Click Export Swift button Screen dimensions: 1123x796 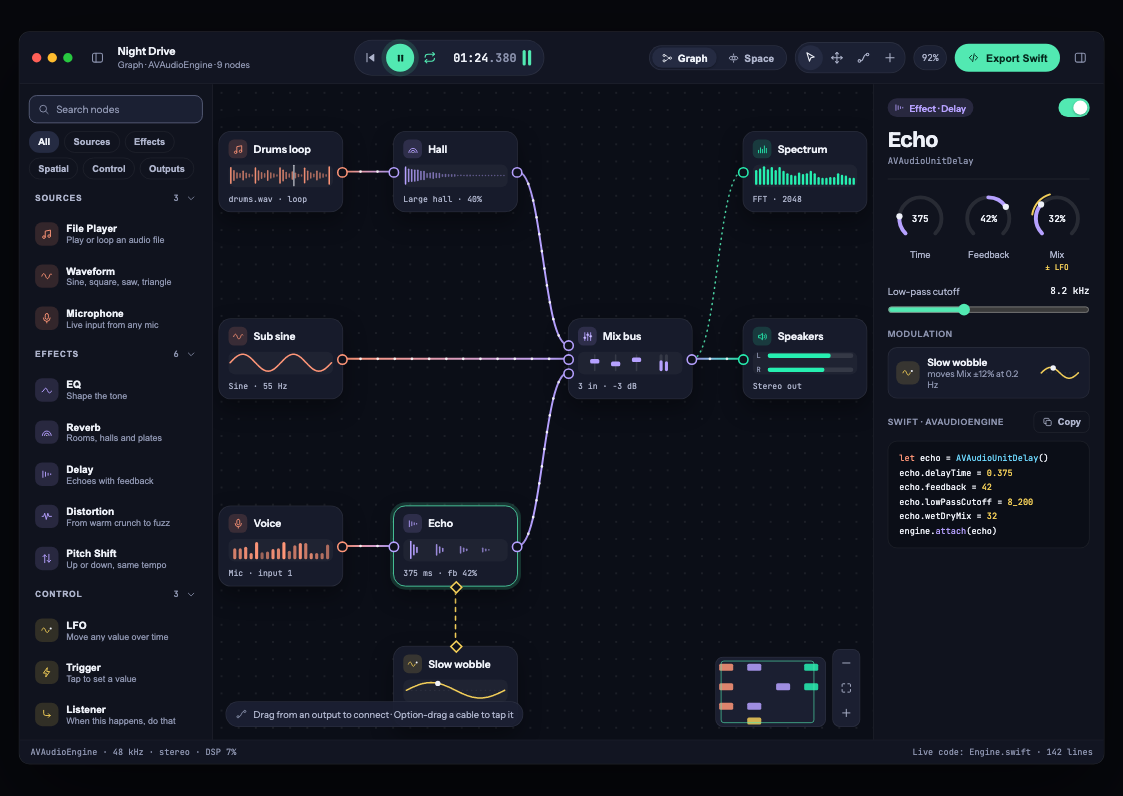click(x=1008, y=58)
